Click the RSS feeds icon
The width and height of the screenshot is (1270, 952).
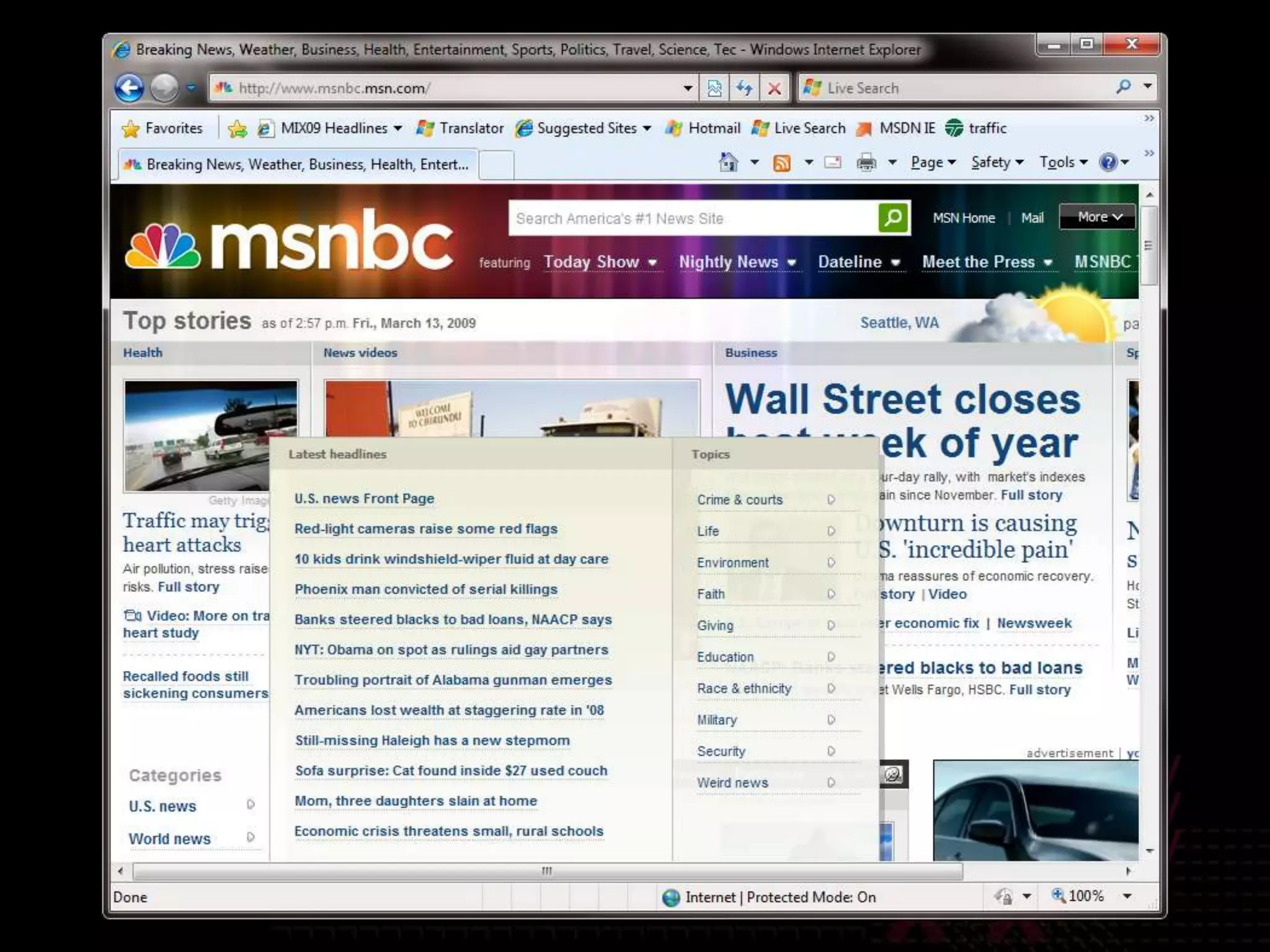(x=781, y=163)
